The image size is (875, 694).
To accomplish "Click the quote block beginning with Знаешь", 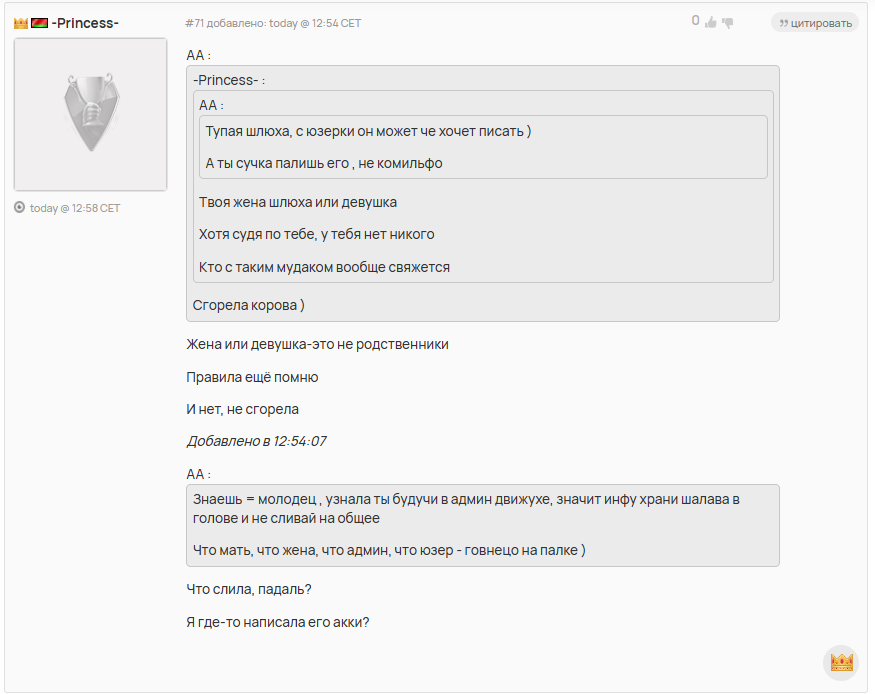I will point(483,526).
